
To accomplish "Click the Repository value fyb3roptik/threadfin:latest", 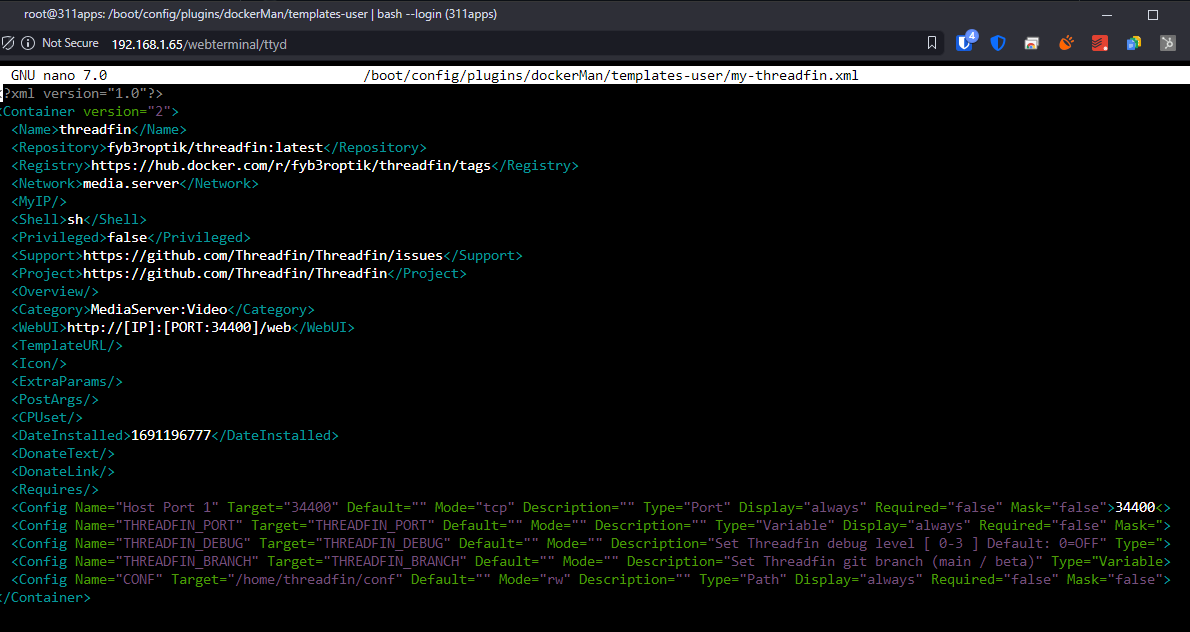I will pos(216,147).
